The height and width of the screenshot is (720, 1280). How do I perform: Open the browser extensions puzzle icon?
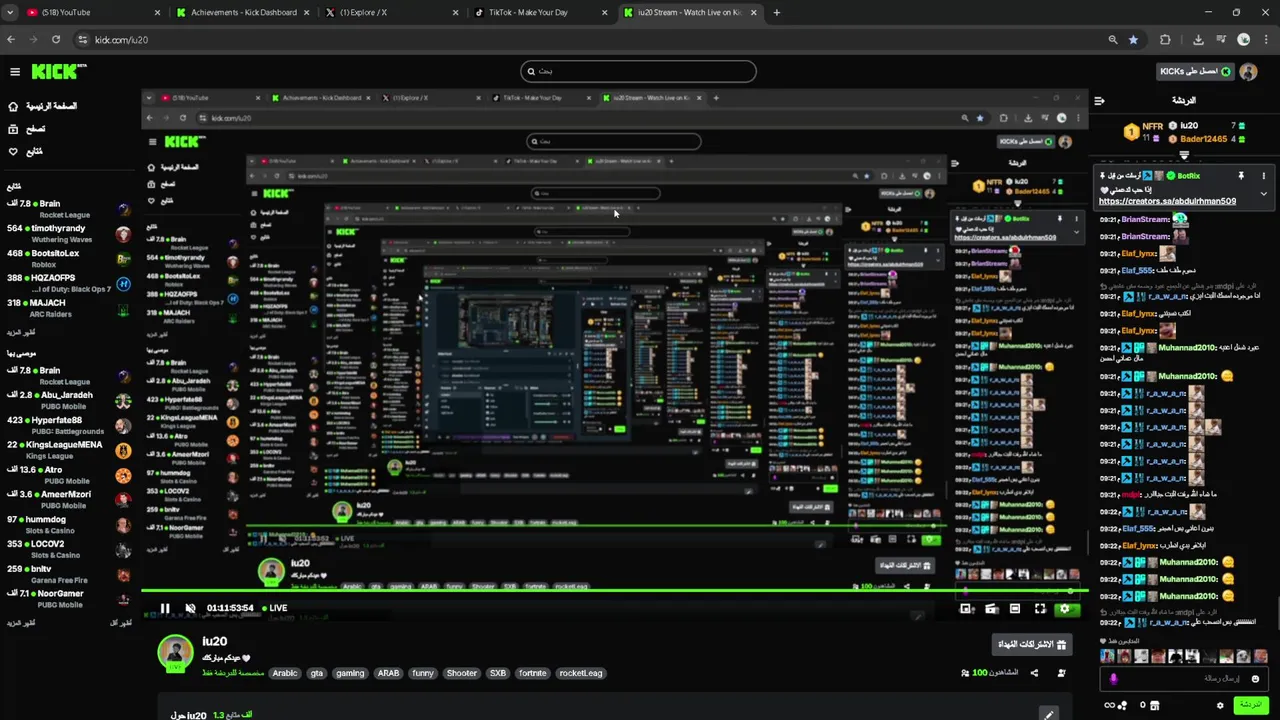[x=1165, y=40]
